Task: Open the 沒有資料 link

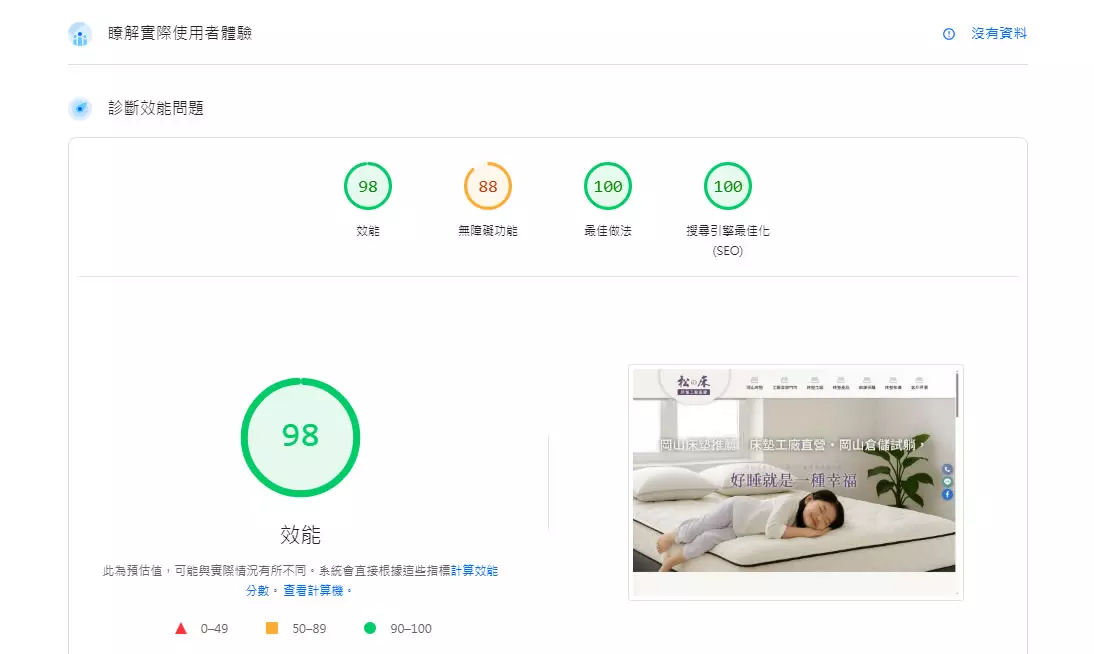Action: click(999, 34)
